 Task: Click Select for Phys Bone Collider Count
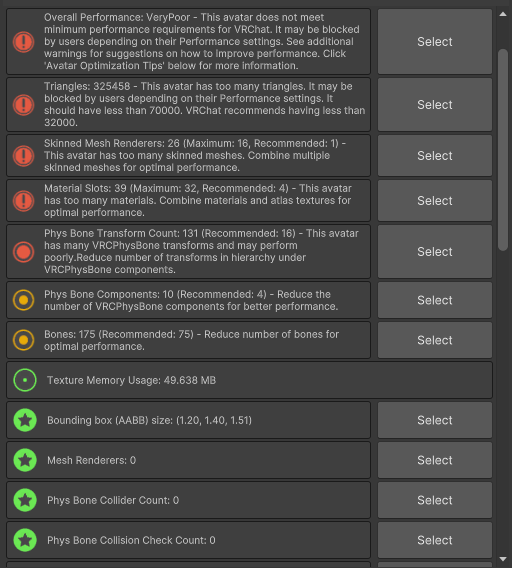pos(435,500)
